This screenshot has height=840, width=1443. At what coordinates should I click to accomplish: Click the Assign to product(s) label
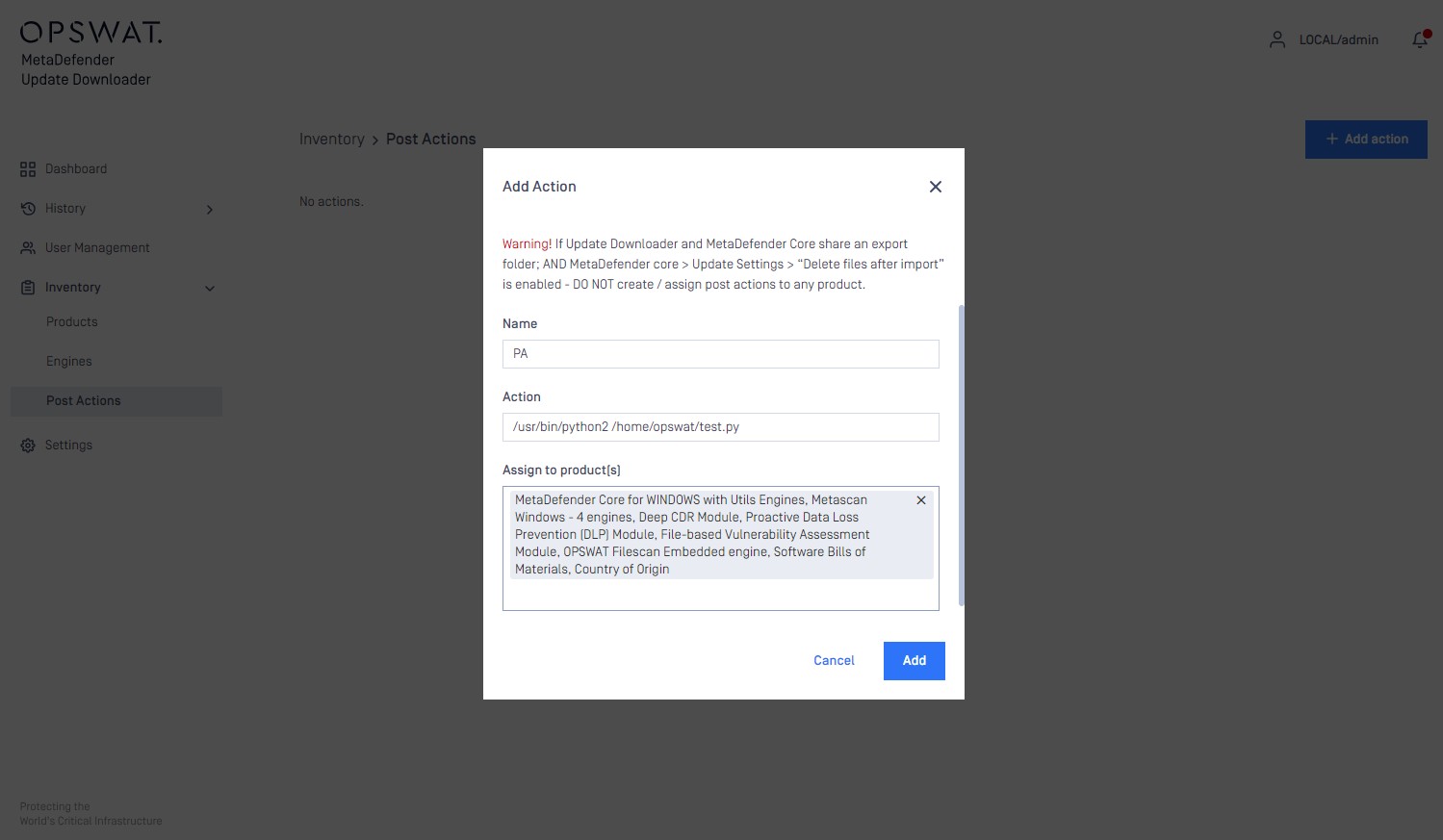[561, 471]
